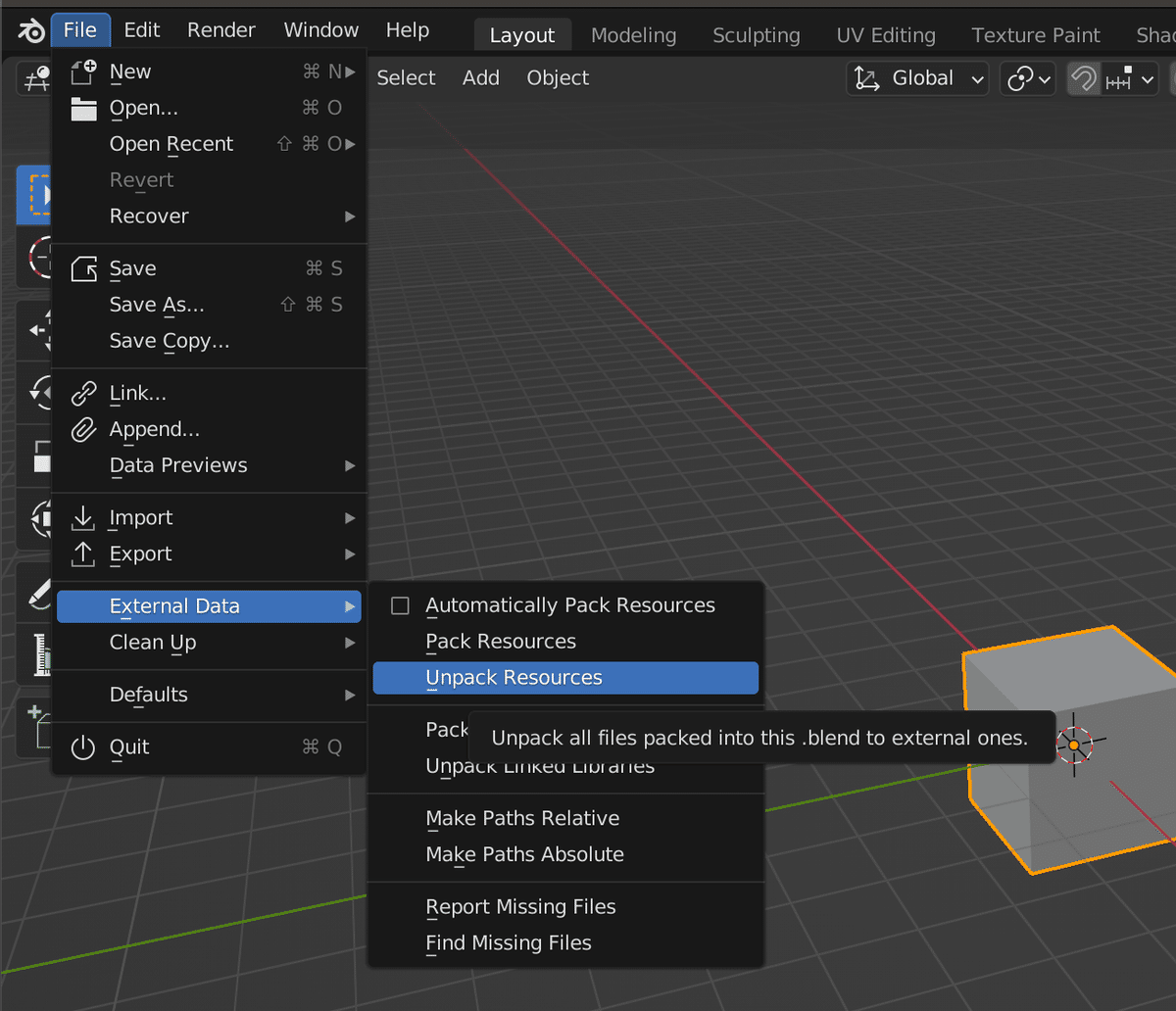Choose Save As from File menu
Viewport: 1176px width, 1011px height.
click(209, 305)
